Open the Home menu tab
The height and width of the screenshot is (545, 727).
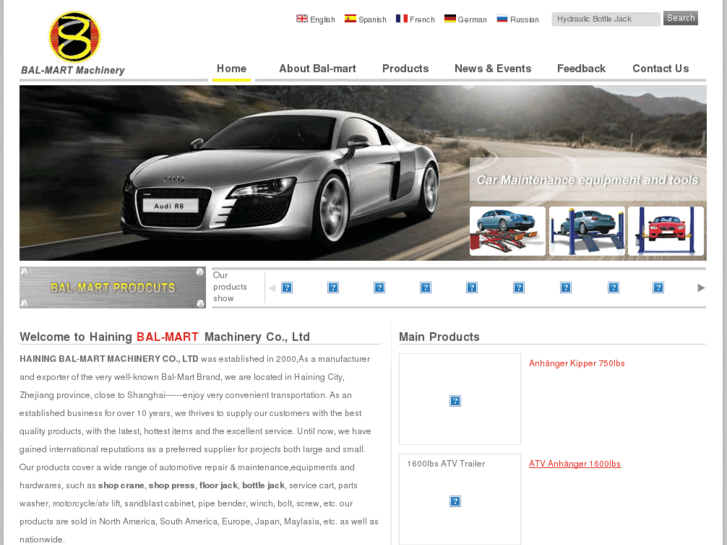pos(231,69)
